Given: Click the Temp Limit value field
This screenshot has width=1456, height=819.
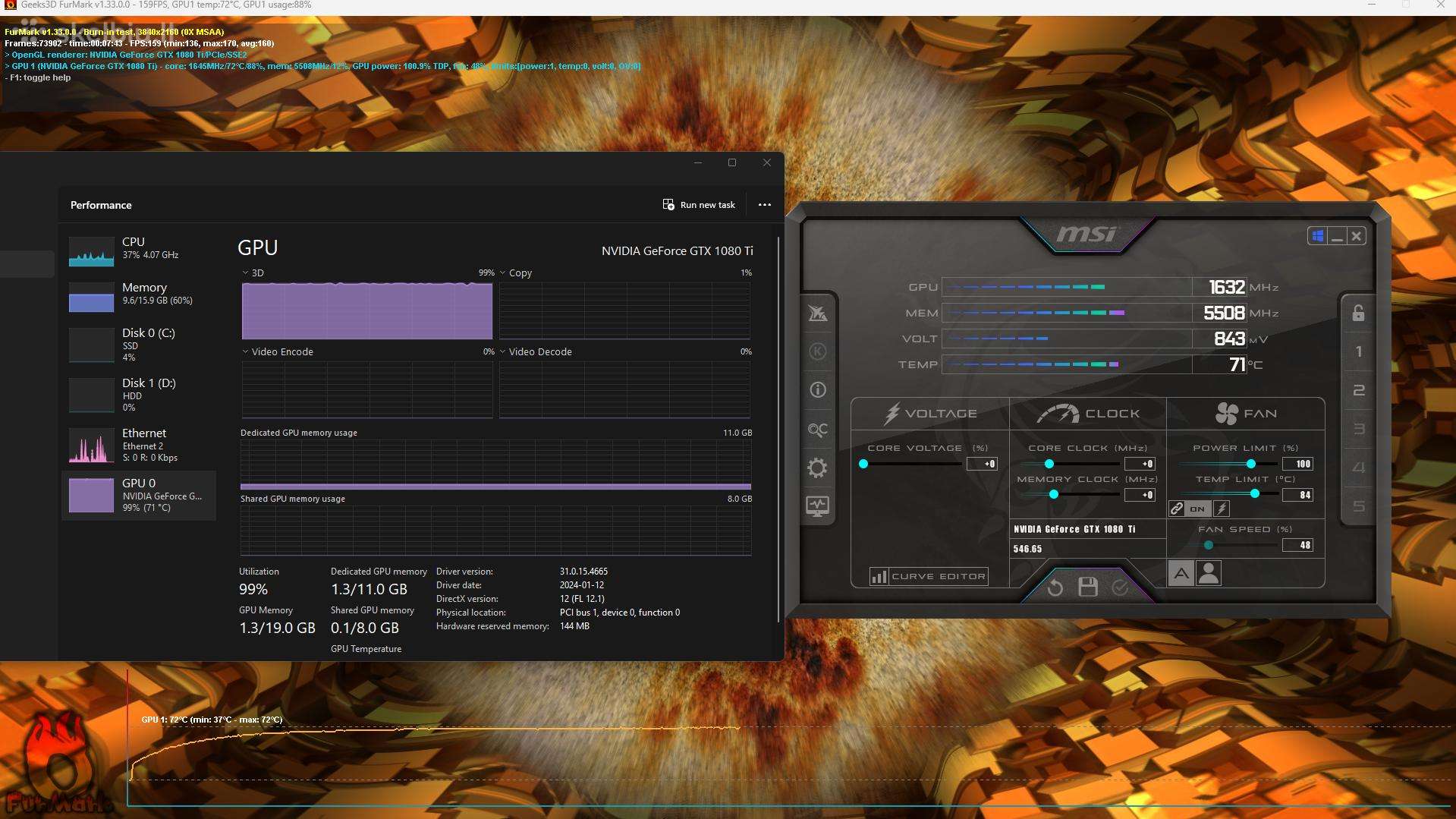Looking at the screenshot, I should coord(1297,495).
